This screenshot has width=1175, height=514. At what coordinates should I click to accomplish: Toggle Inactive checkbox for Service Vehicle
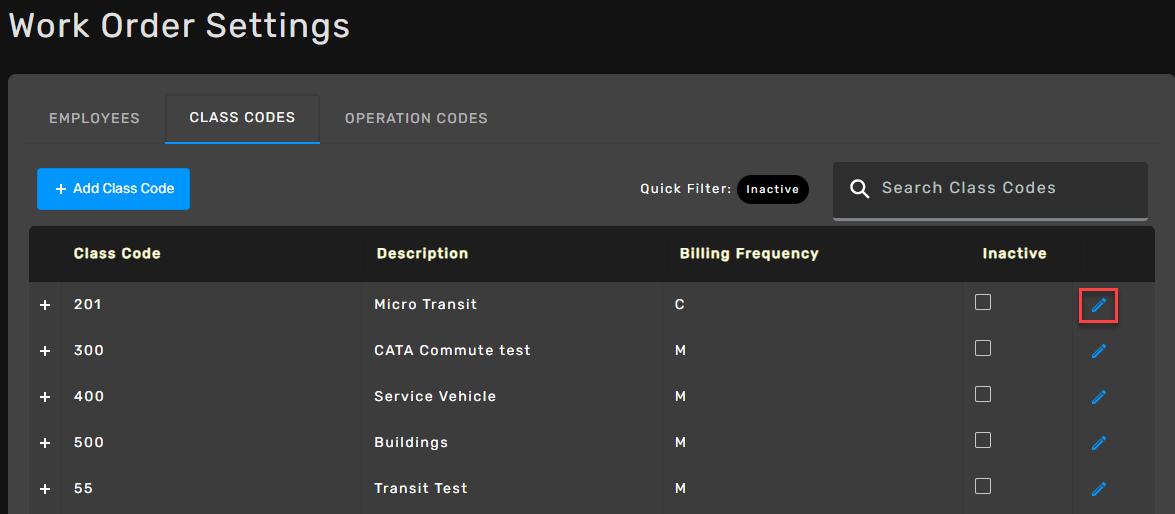click(982, 394)
